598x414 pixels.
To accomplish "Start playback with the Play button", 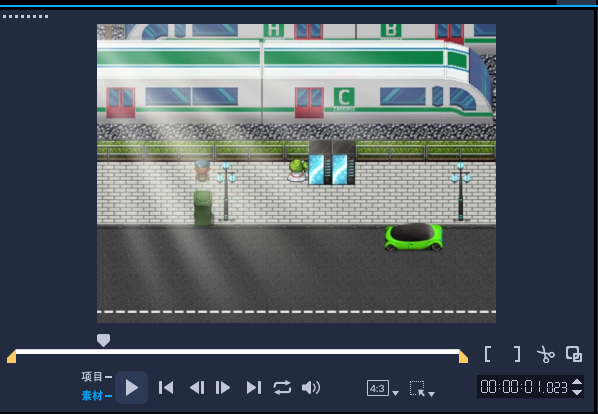I will coord(132,387).
